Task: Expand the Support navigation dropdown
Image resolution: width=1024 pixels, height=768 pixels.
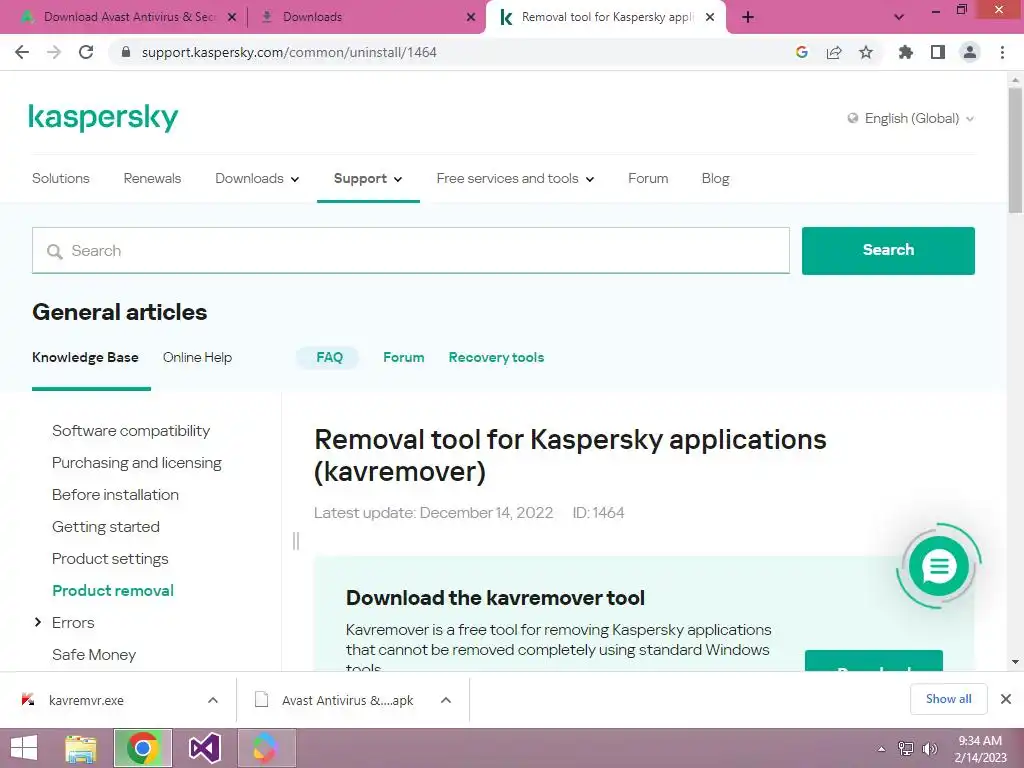Action: (368, 178)
